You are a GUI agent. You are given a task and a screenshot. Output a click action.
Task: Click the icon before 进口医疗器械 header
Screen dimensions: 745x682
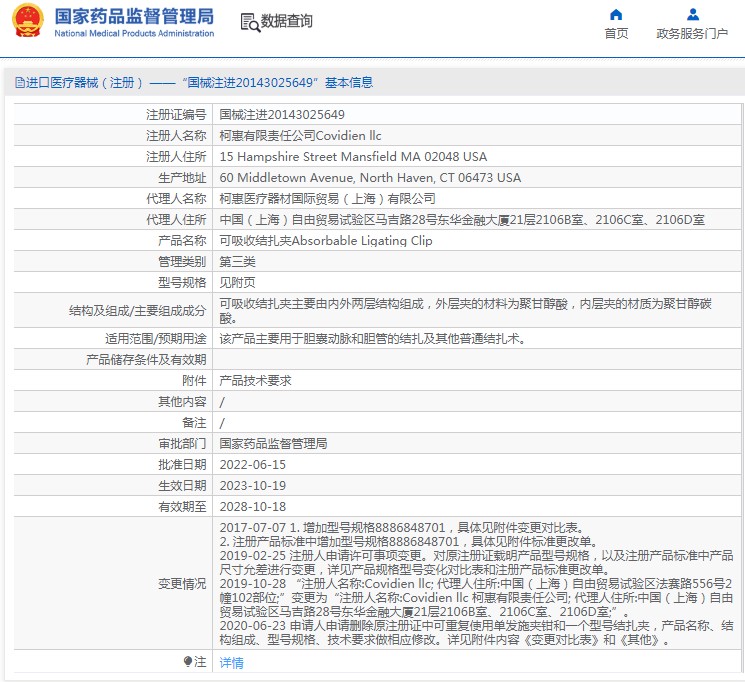(x=18, y=82)
